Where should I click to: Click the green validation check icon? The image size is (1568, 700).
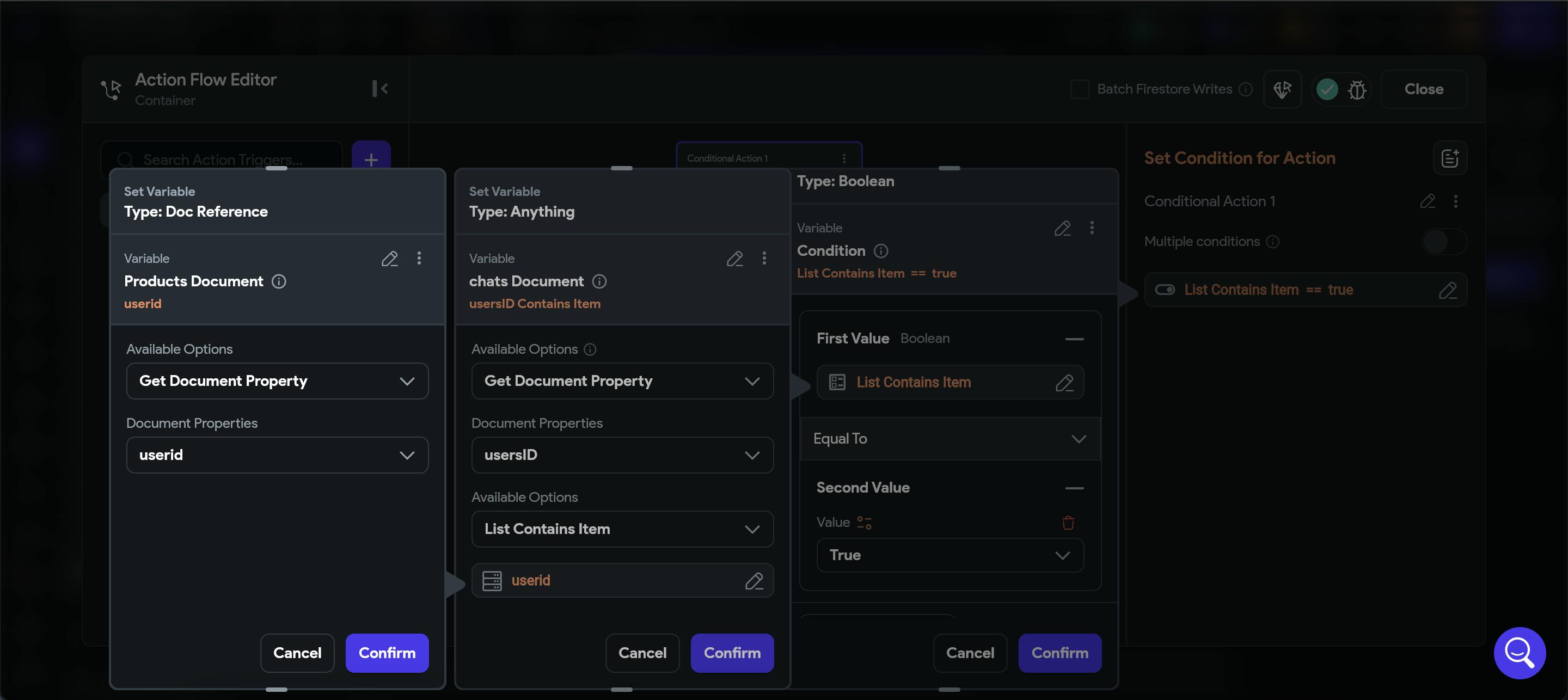coord(1327,89)
